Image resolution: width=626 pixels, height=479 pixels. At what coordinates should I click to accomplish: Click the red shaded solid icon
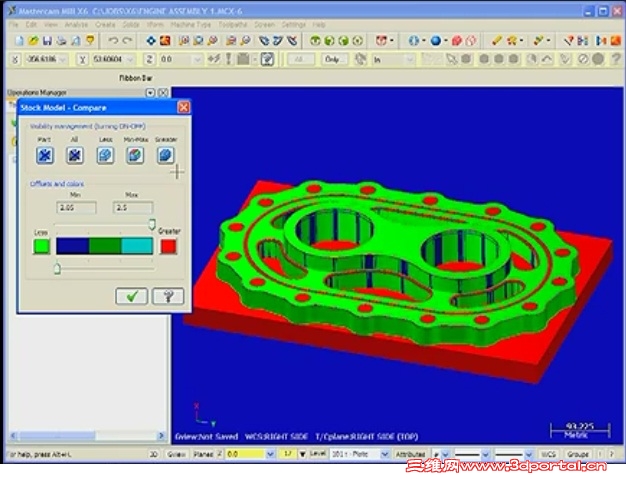457,40
